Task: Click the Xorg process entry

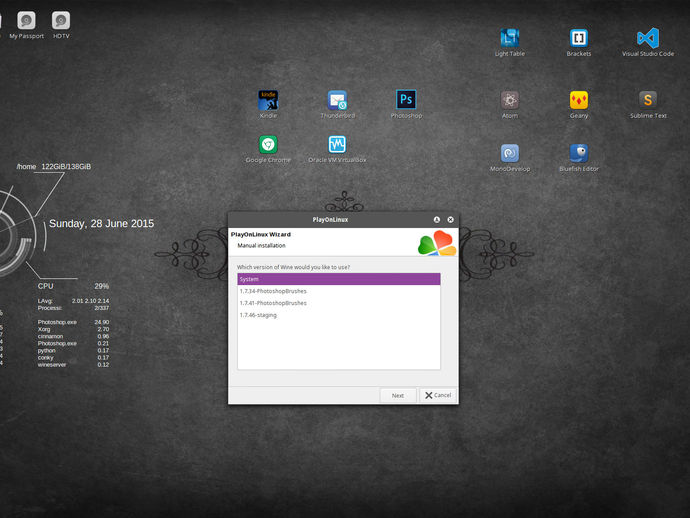Action: (x=73, y=329)
